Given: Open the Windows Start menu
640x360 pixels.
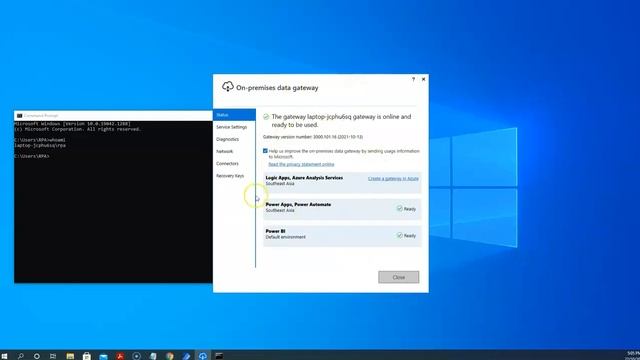Looking at the screenshot, I should coord(4,356).
